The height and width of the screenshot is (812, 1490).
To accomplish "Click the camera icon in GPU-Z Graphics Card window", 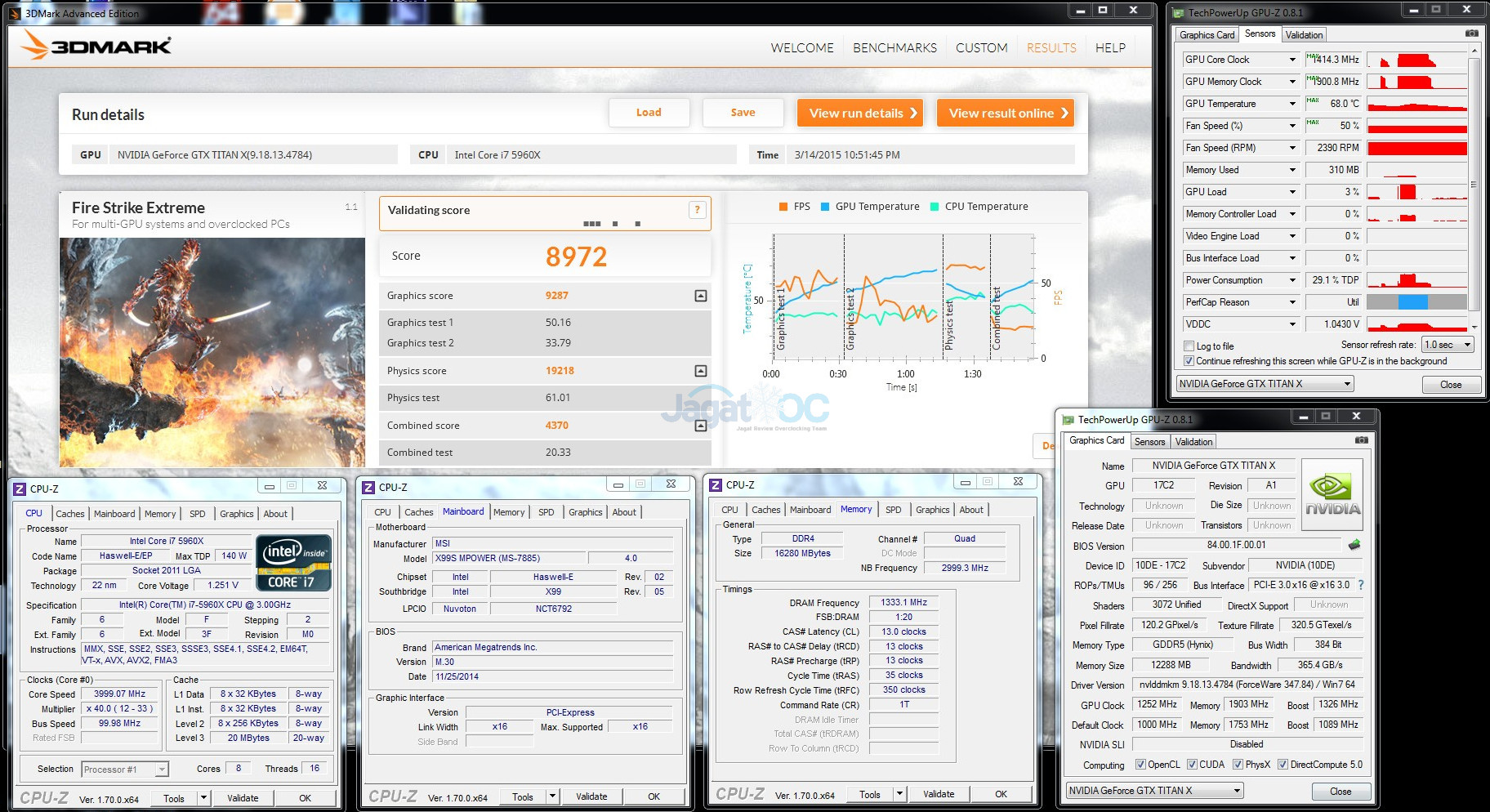I will point(1361,440).
